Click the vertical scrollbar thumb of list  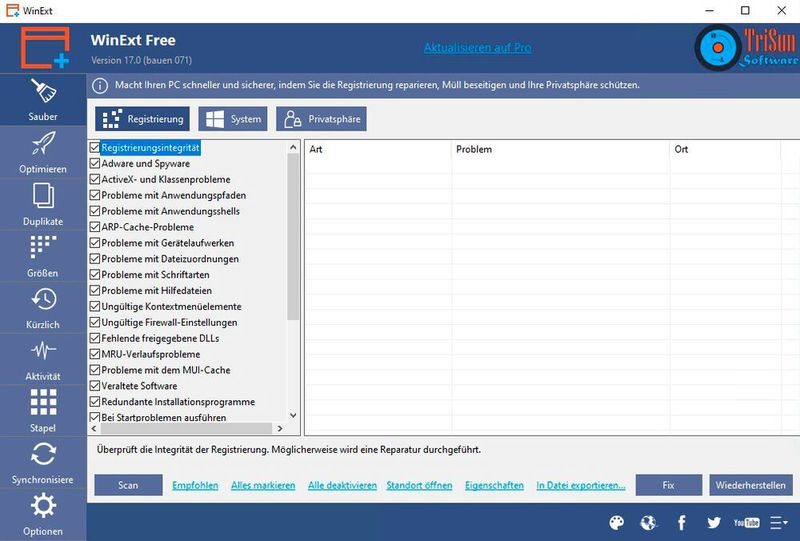click(293, 237)
